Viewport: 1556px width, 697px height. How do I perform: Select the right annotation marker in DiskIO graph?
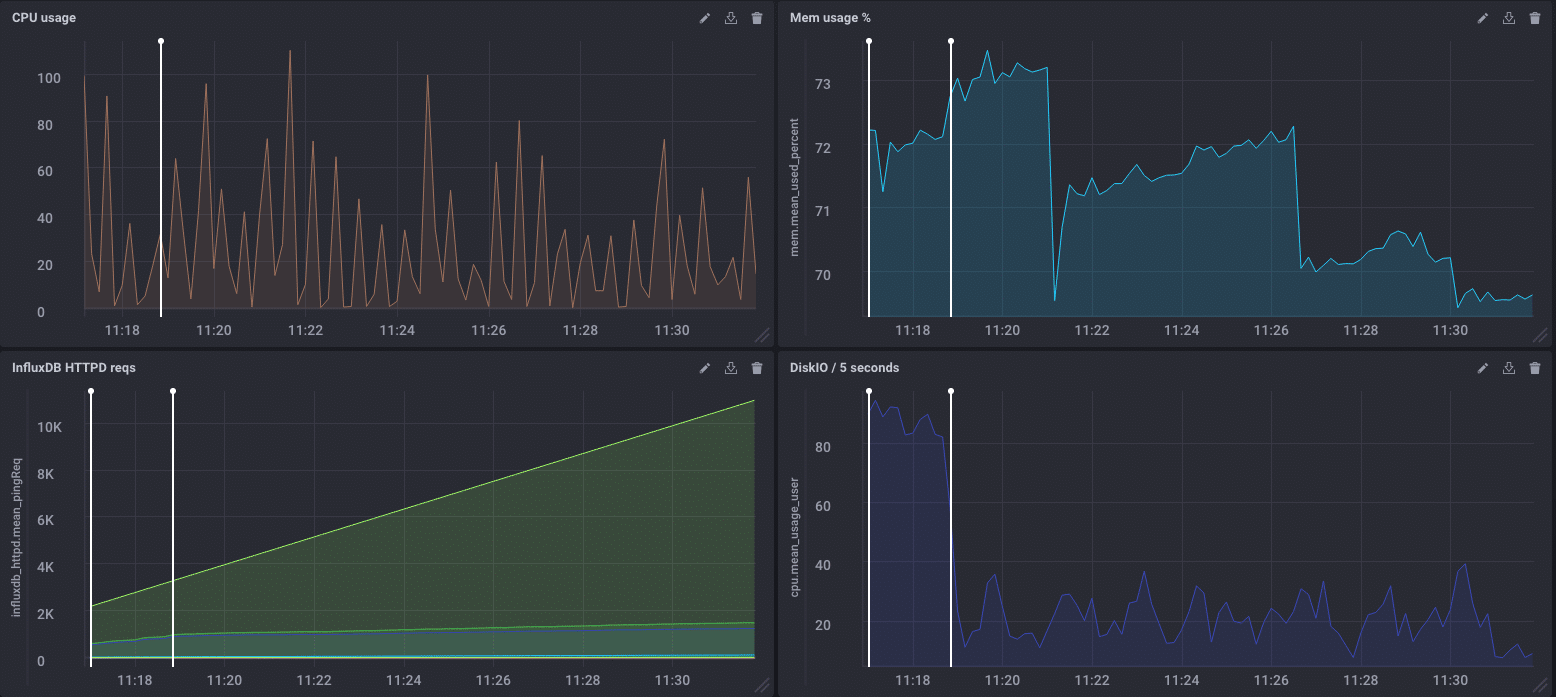point(951,392)
